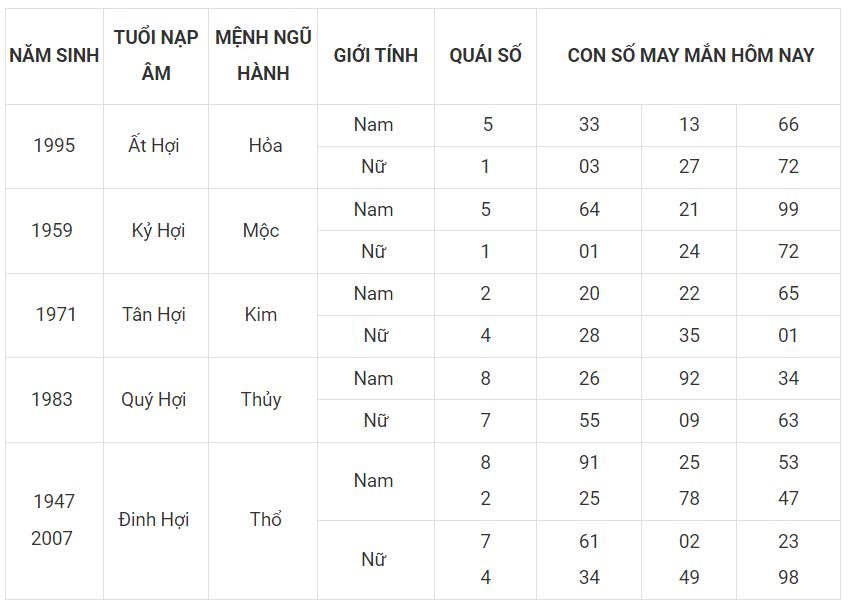Select the GIỚI TÍNH column header

[x=376, y=56]
